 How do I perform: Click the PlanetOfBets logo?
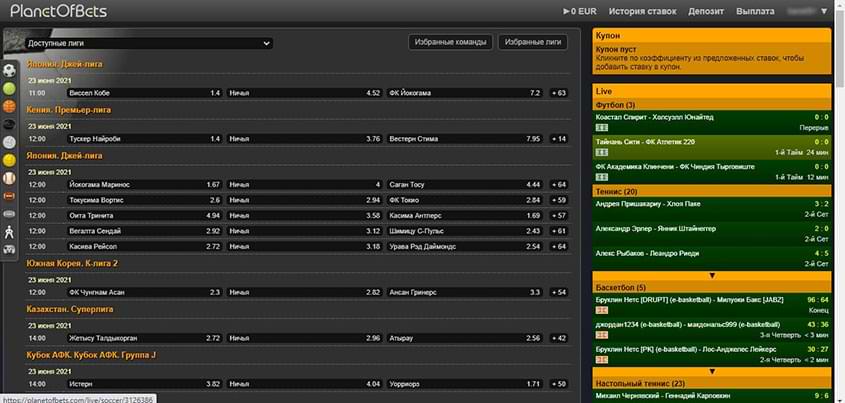(x=59, y=11)
